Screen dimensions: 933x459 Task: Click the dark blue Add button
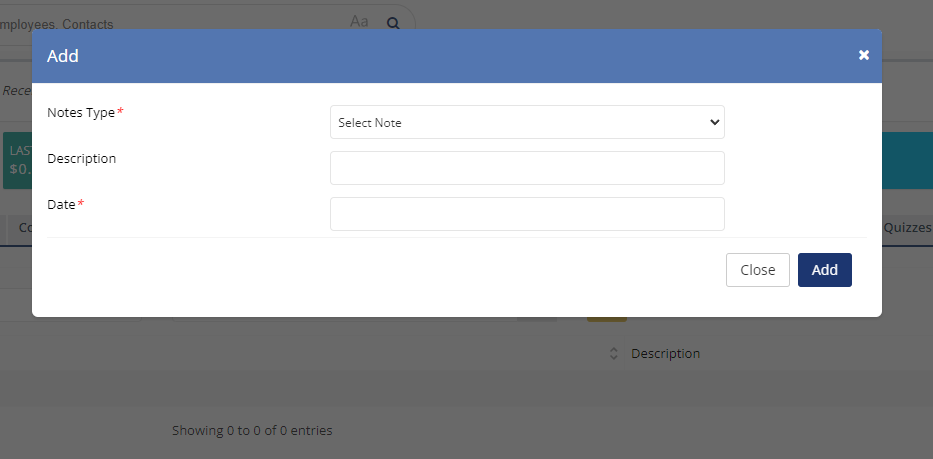pyautogui.click(x=824, y=270)
